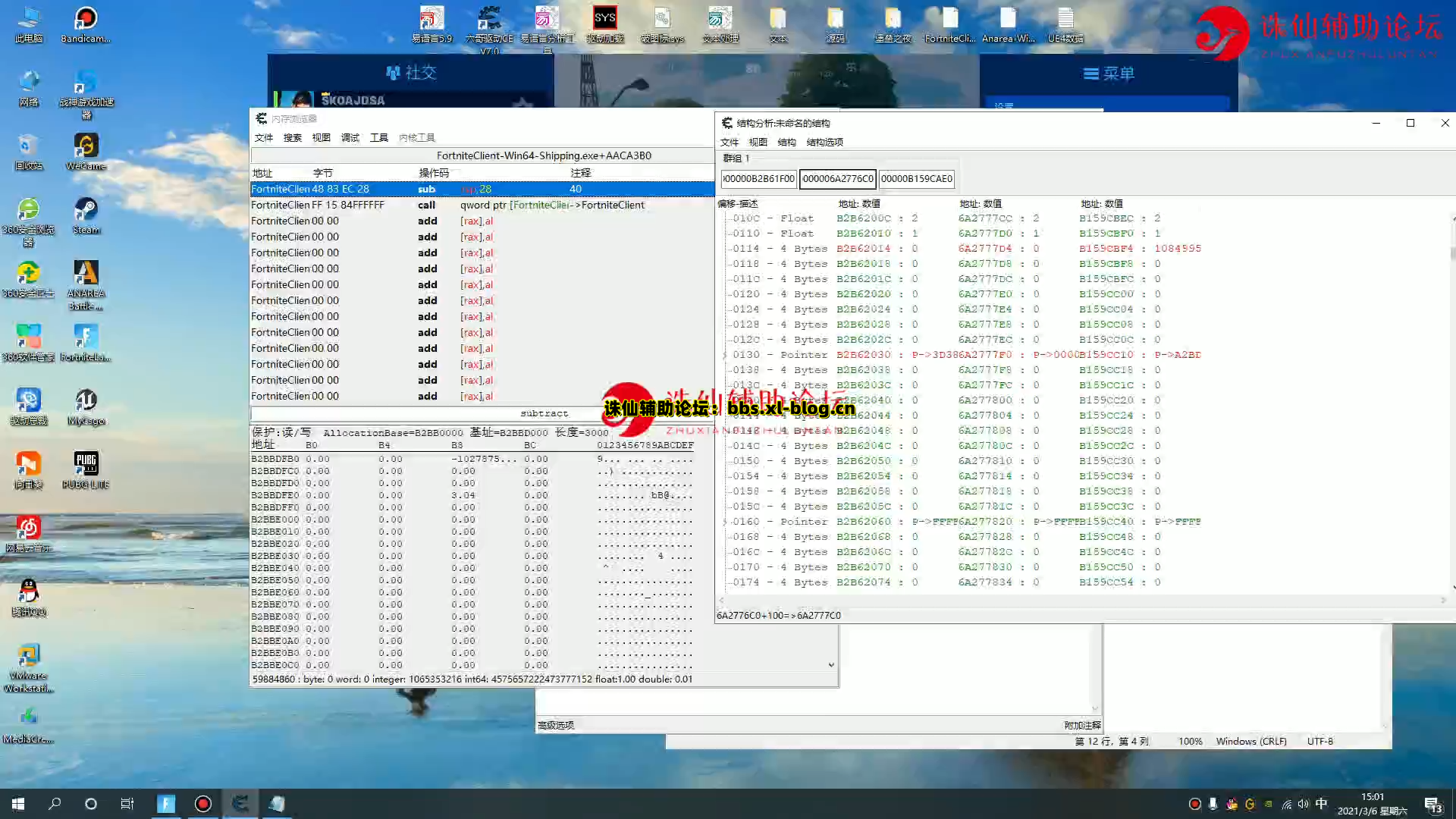Viewport: 1456px width, 819px height.
Task: Open the WeGame desktop icon
Action: click(86, 152)
